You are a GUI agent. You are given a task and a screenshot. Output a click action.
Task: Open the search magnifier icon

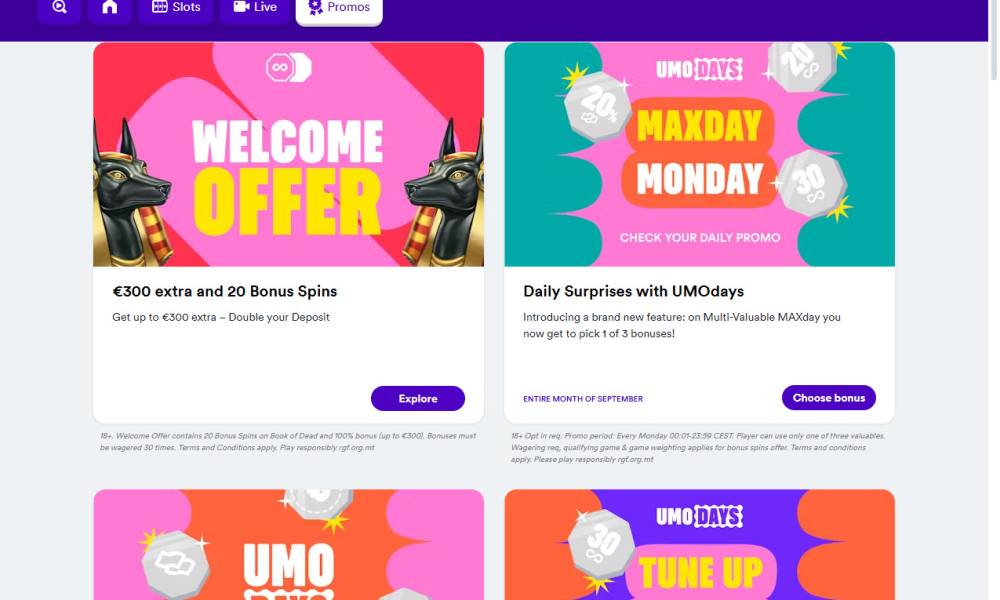pos(59,8)
